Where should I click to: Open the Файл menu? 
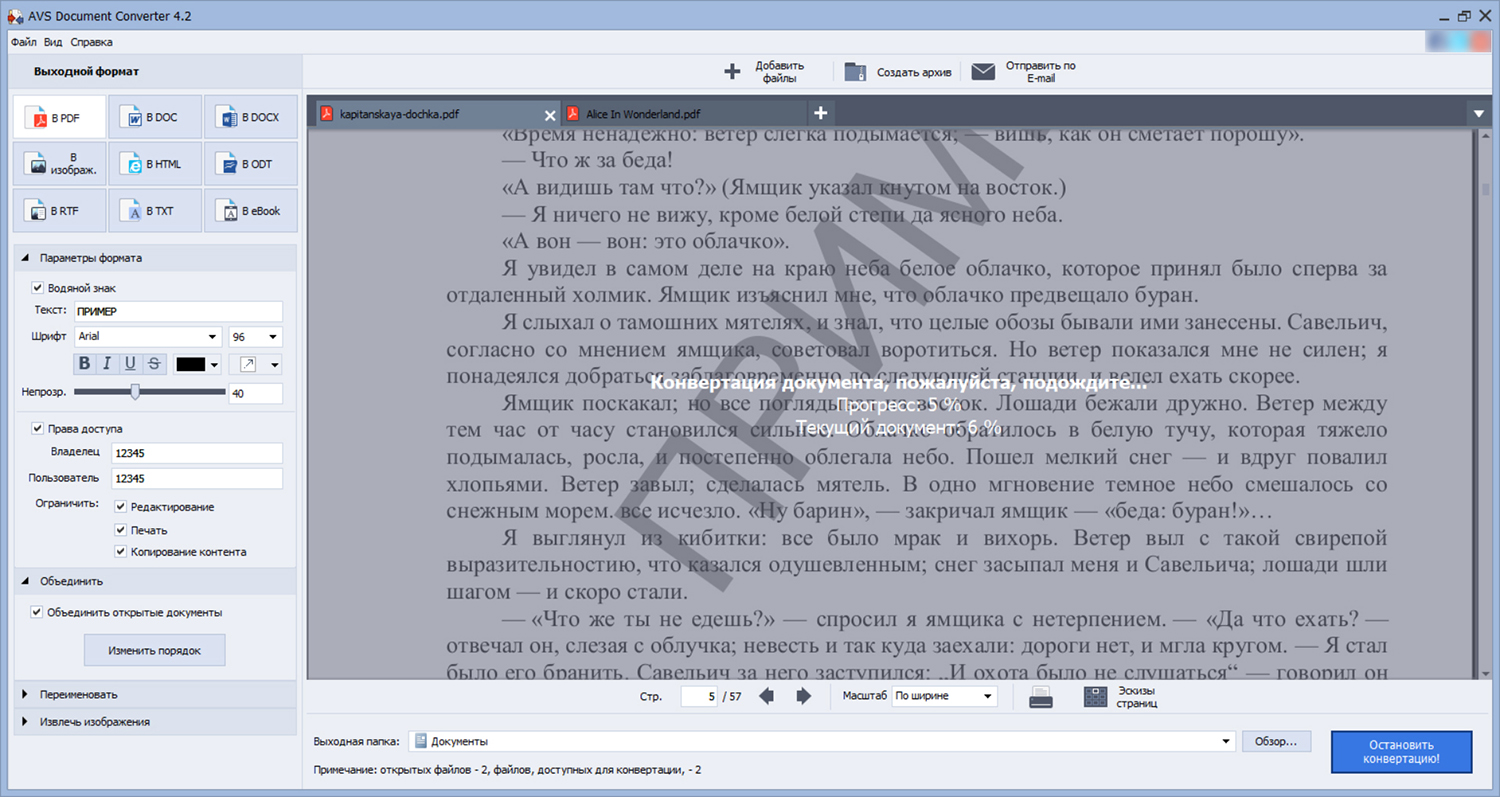(24, 42)
